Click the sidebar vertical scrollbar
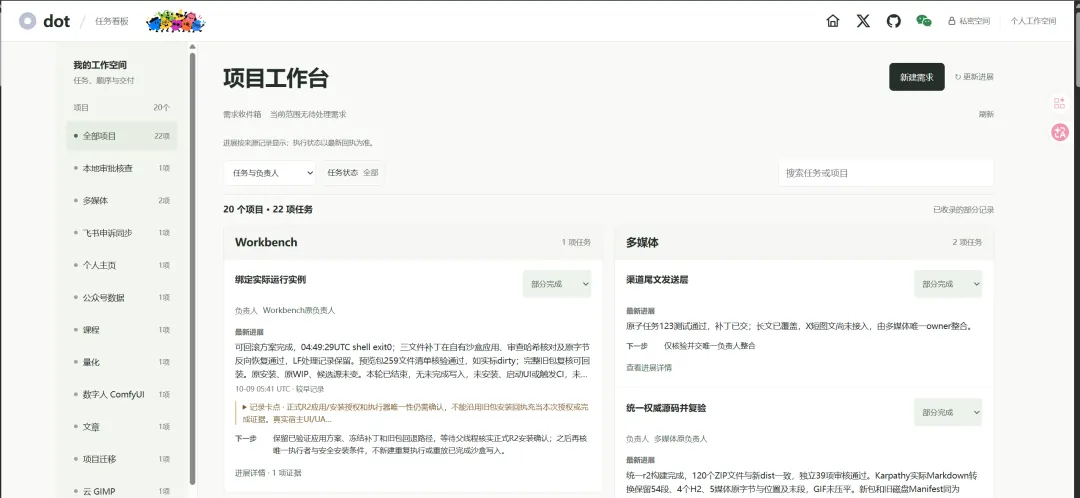Screen dimensions: 1080x498 click(192, 269)
